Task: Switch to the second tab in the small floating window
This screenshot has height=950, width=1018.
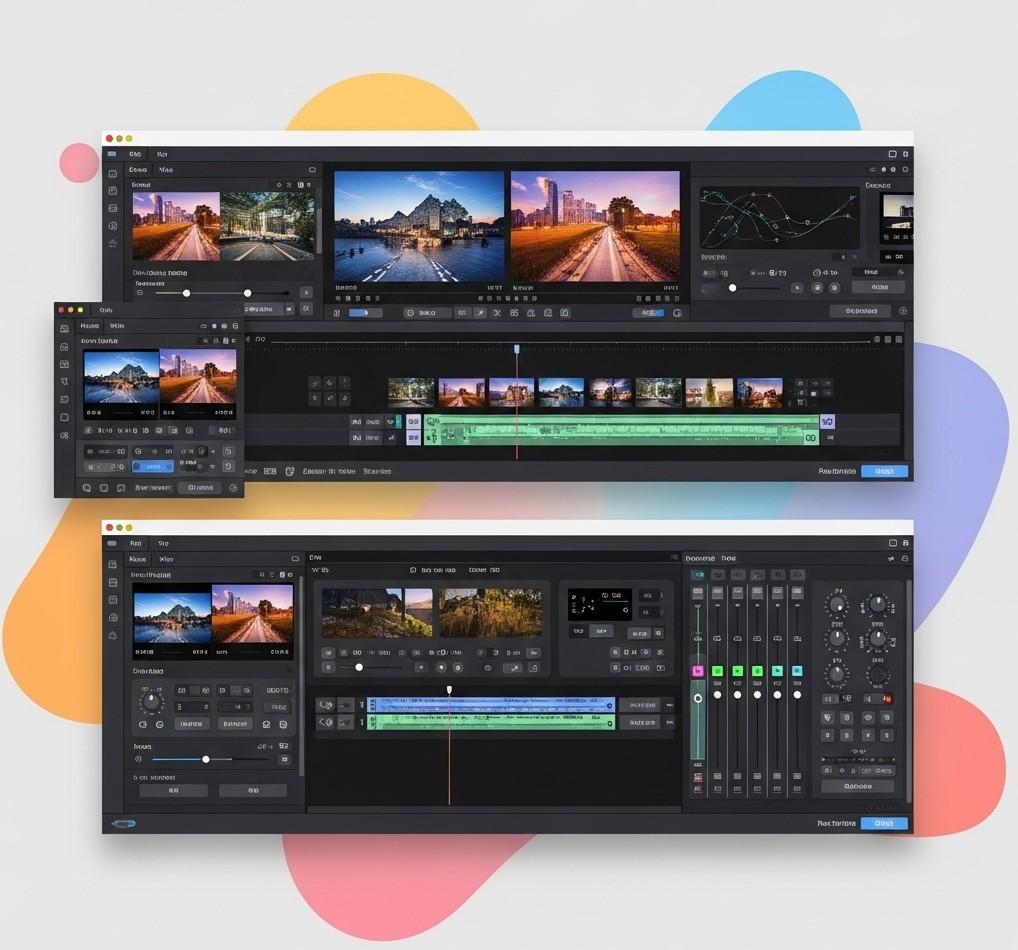Action: [117, 326]
